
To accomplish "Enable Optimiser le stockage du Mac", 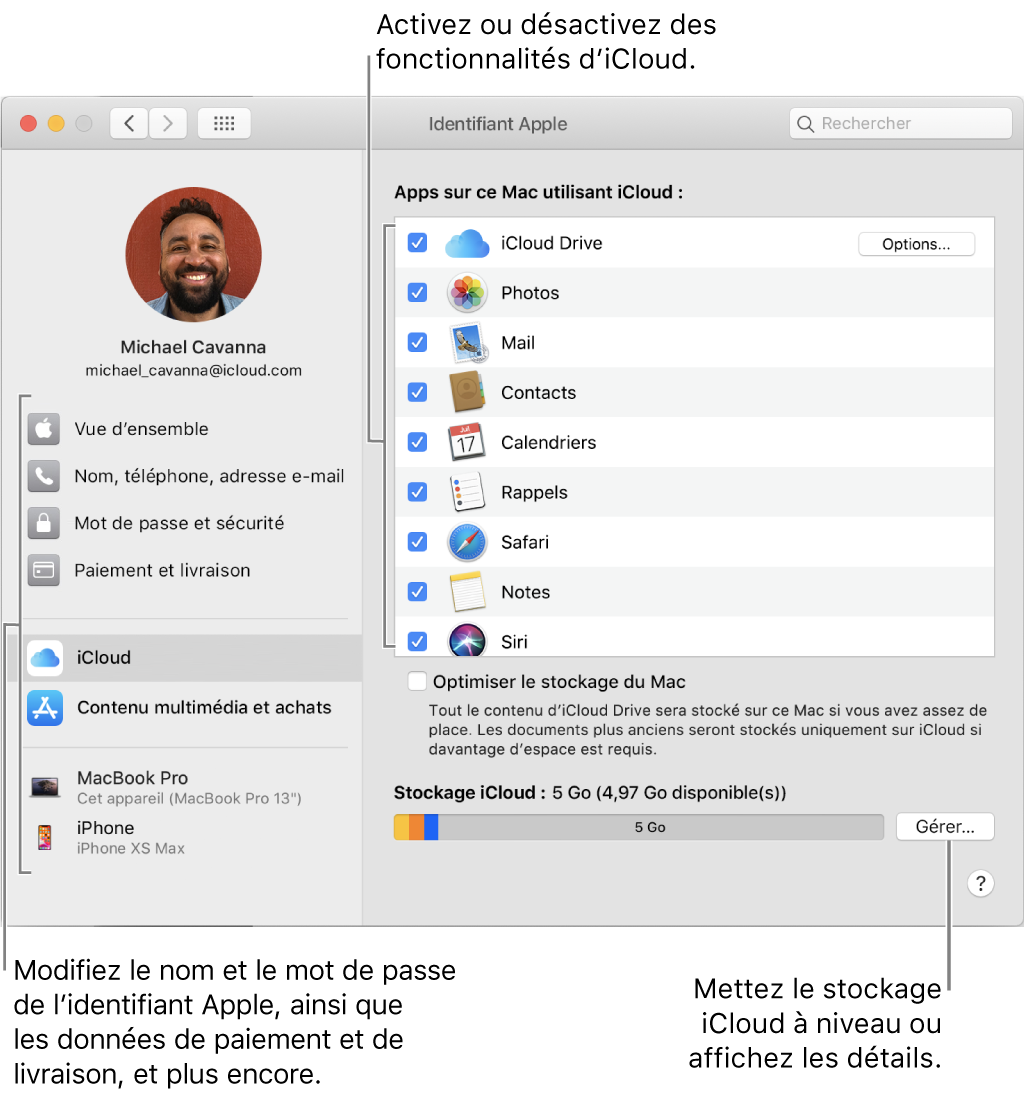I will coord(417,681).
